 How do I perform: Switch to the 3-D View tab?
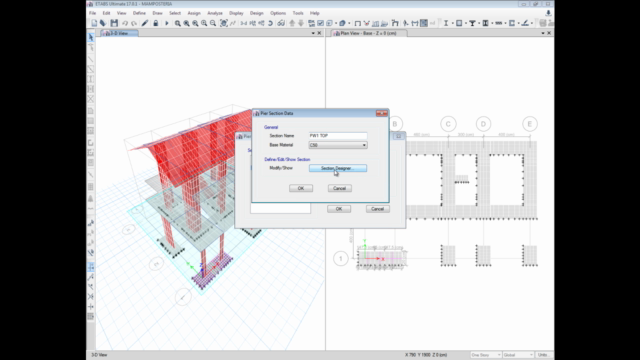(x=119, y=33)
